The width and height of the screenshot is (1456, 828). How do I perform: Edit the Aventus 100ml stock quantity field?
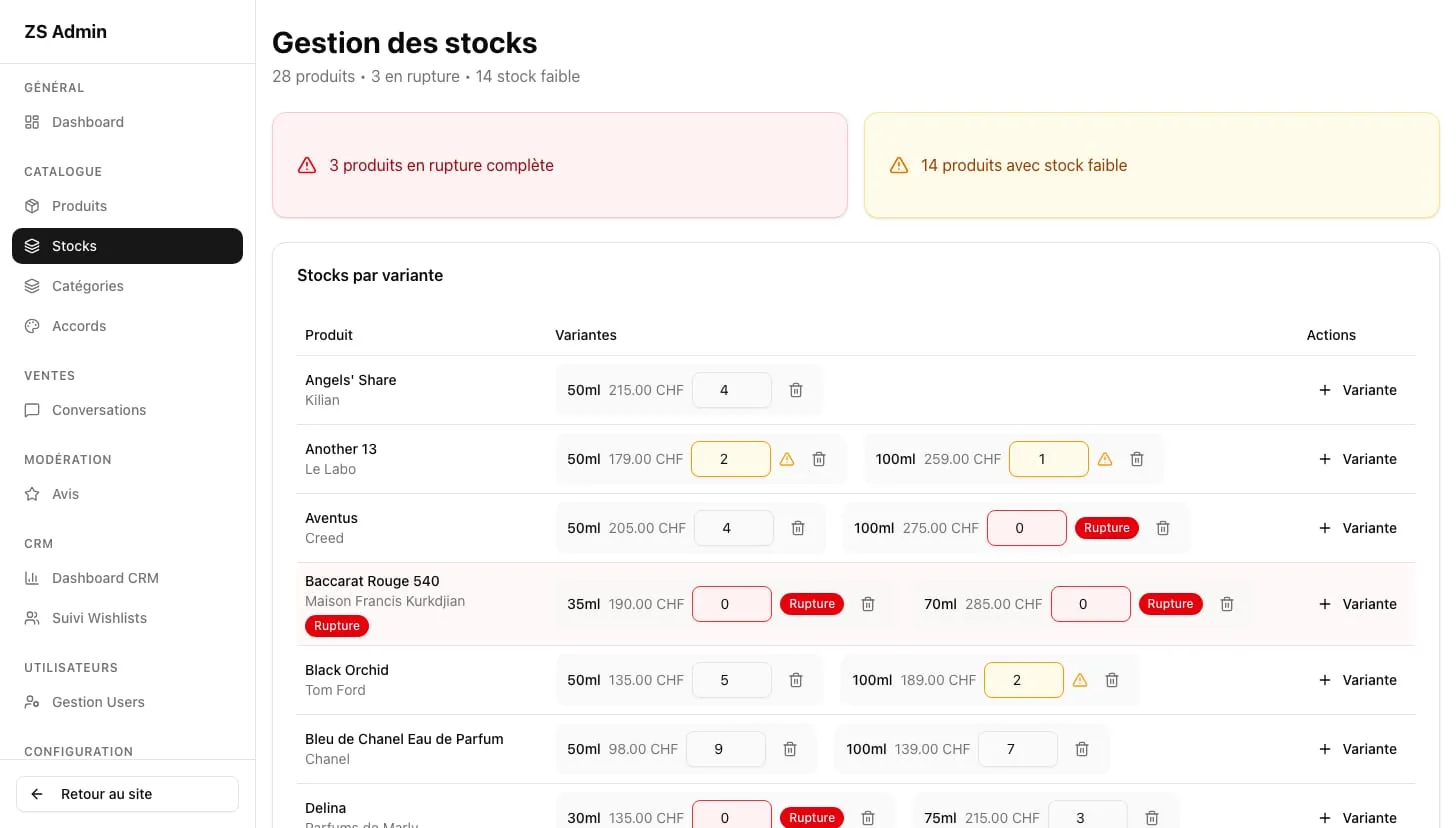(x=1027, y=528)
